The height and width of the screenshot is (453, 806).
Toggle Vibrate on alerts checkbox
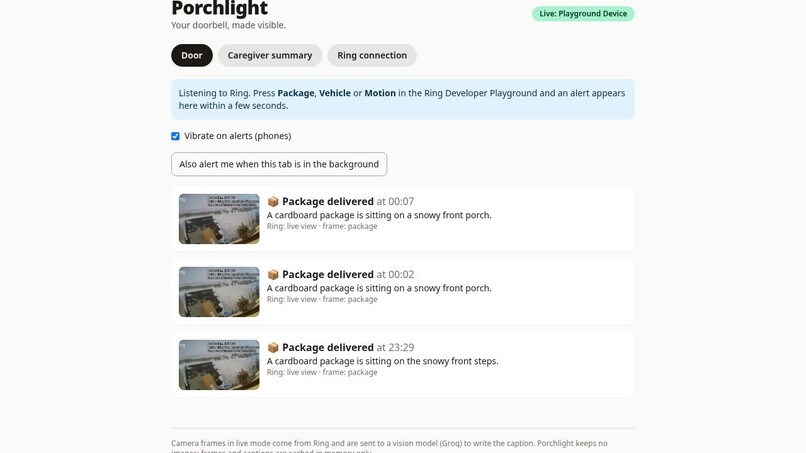(x=175, y=136)
